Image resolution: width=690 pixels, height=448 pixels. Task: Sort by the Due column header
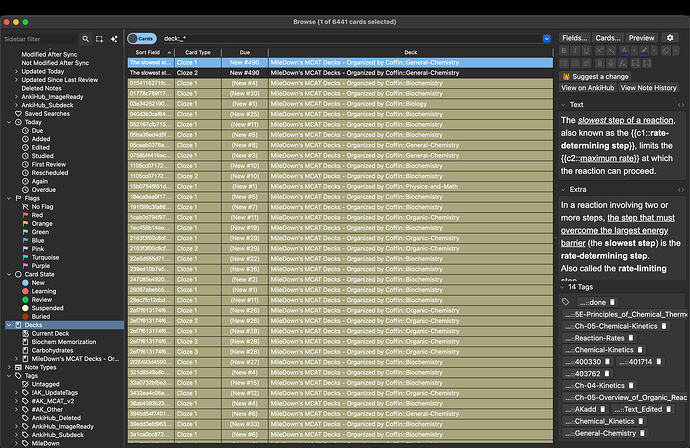[x=245, y=52]
